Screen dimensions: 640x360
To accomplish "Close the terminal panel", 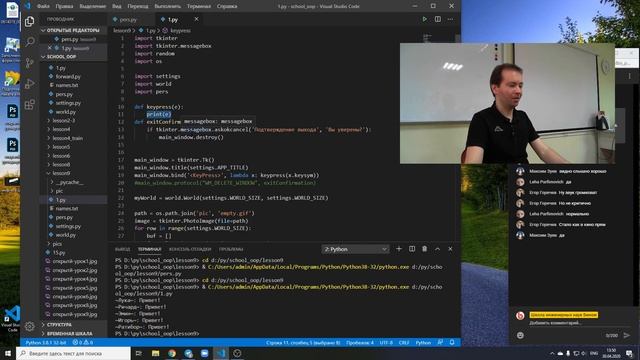I will 450,249.
